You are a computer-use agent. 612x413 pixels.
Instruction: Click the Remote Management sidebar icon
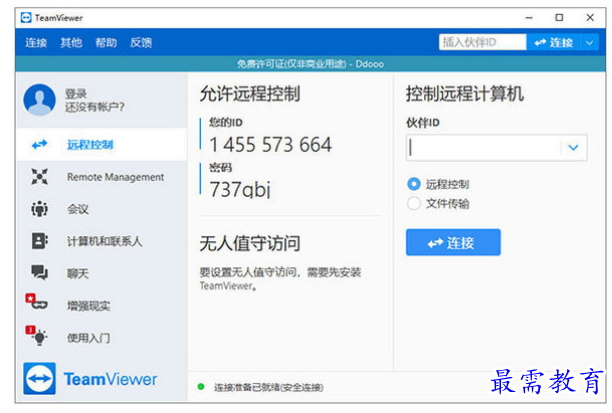[x=39, y=177]
